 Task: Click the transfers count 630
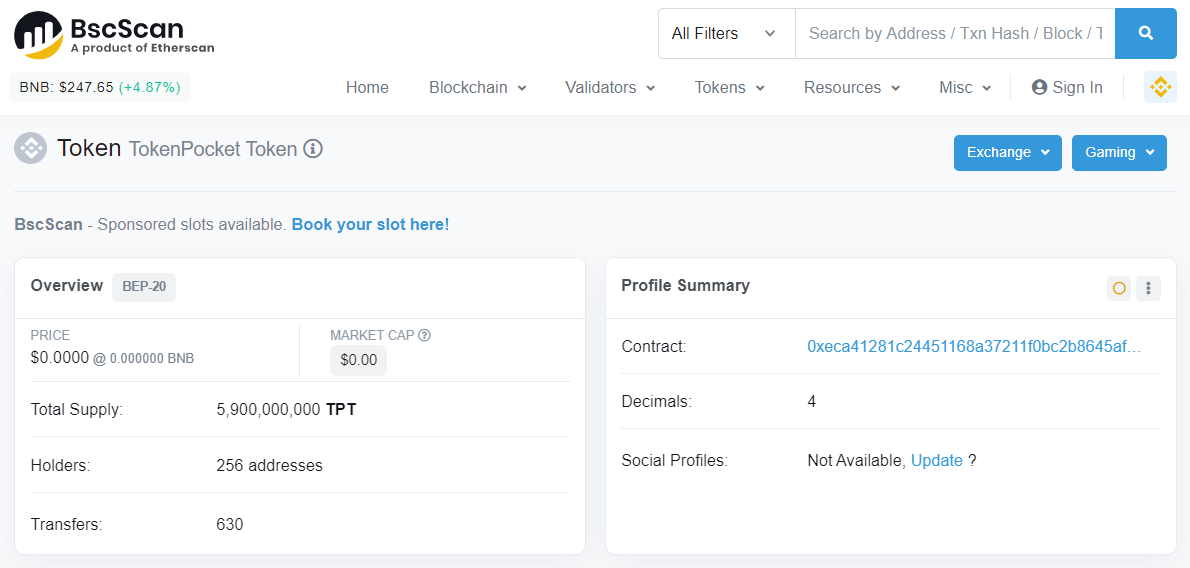229,524
